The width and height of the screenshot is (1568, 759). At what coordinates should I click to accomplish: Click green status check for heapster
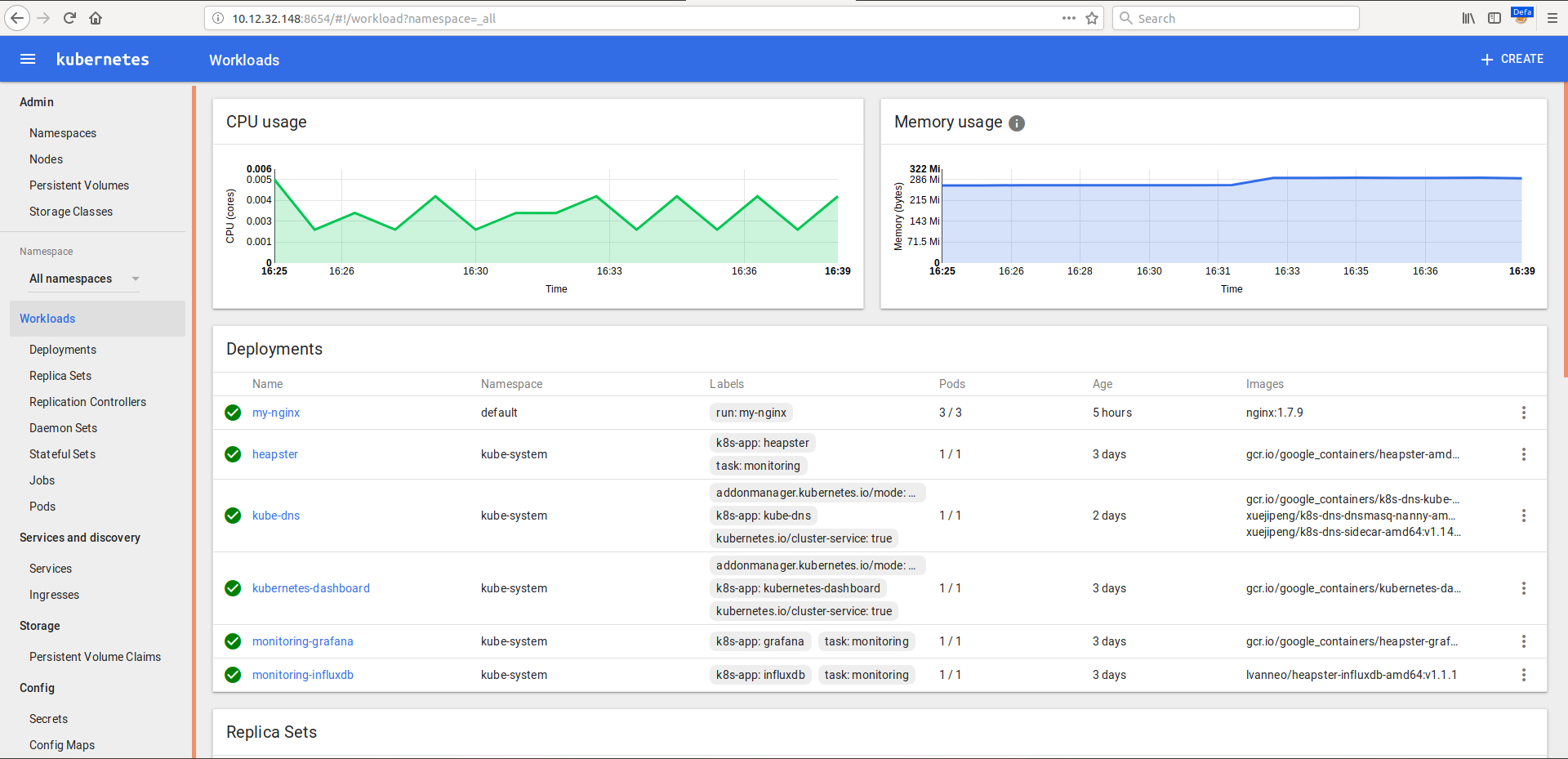(233, 454)
